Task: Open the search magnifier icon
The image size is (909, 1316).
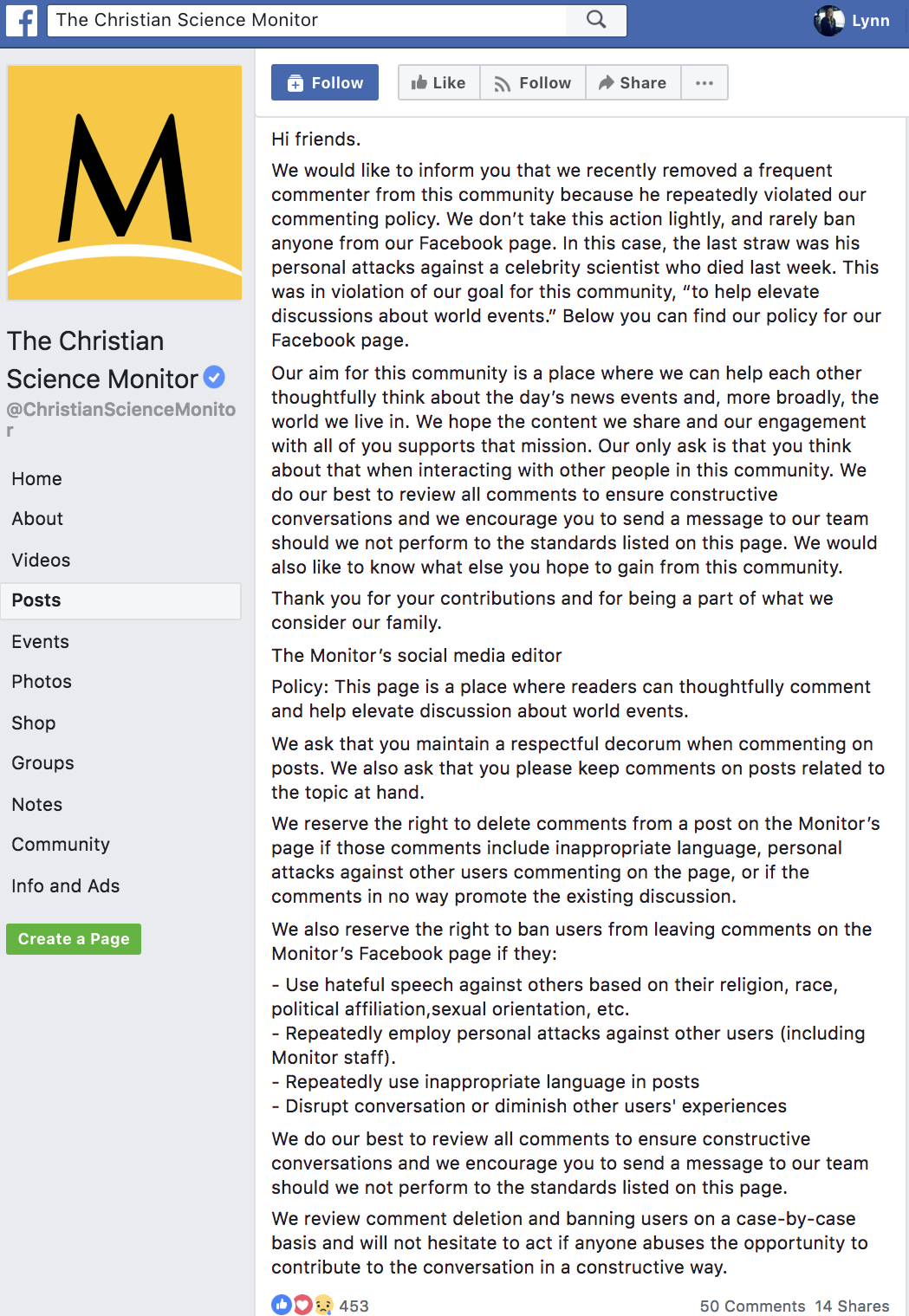Action: [x=594, y=20]
